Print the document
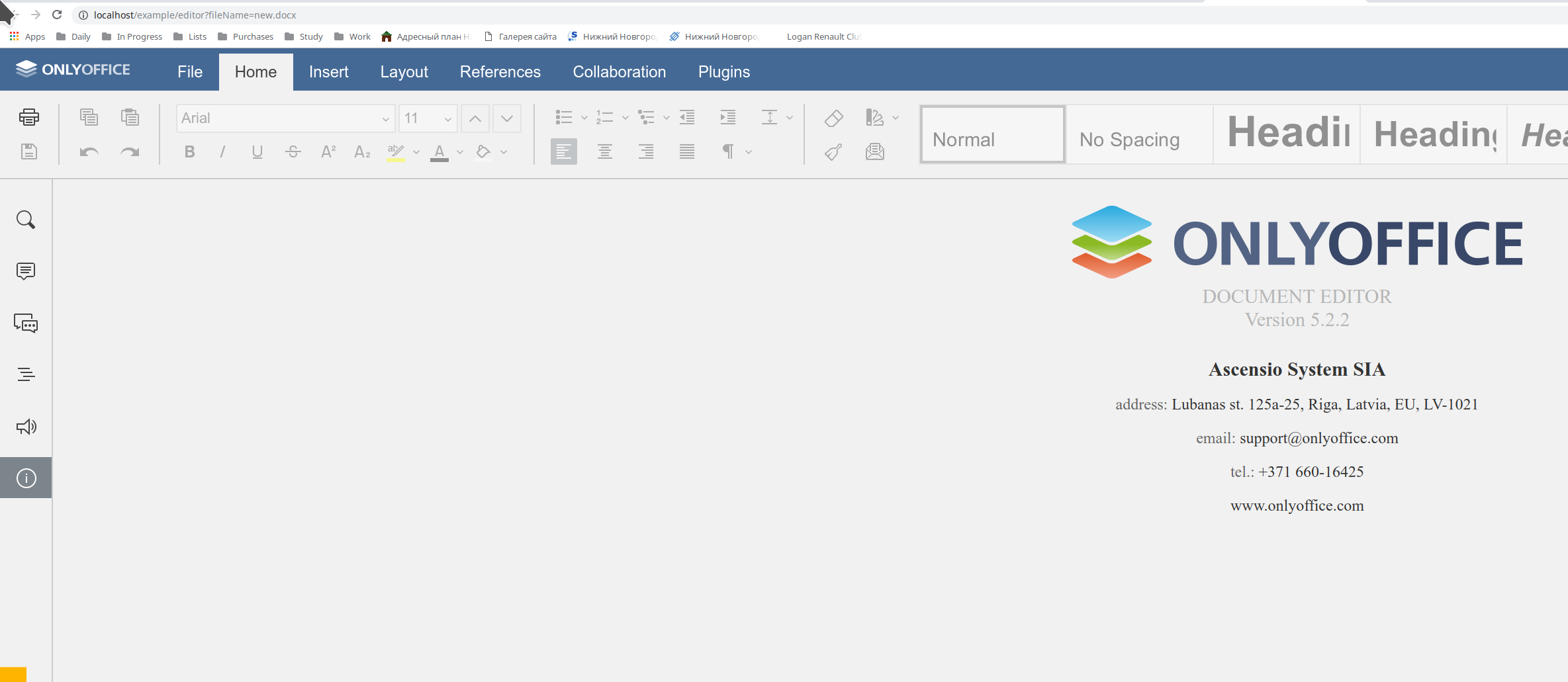The image size is (1568, 682). (x=28, y=117)
